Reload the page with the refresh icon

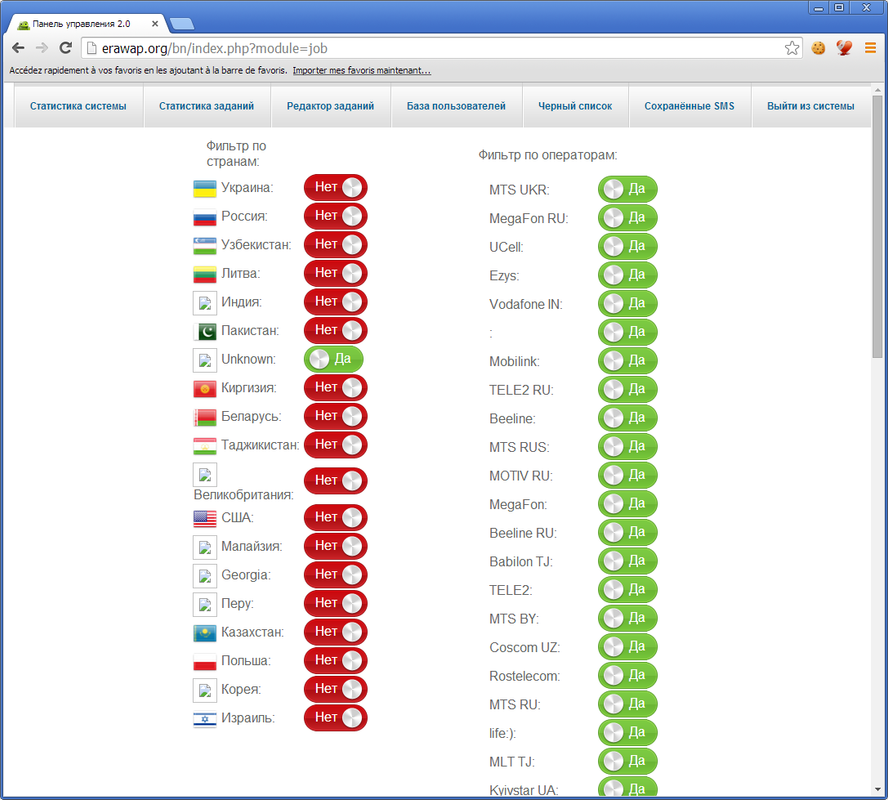click(x=65, y=48)
